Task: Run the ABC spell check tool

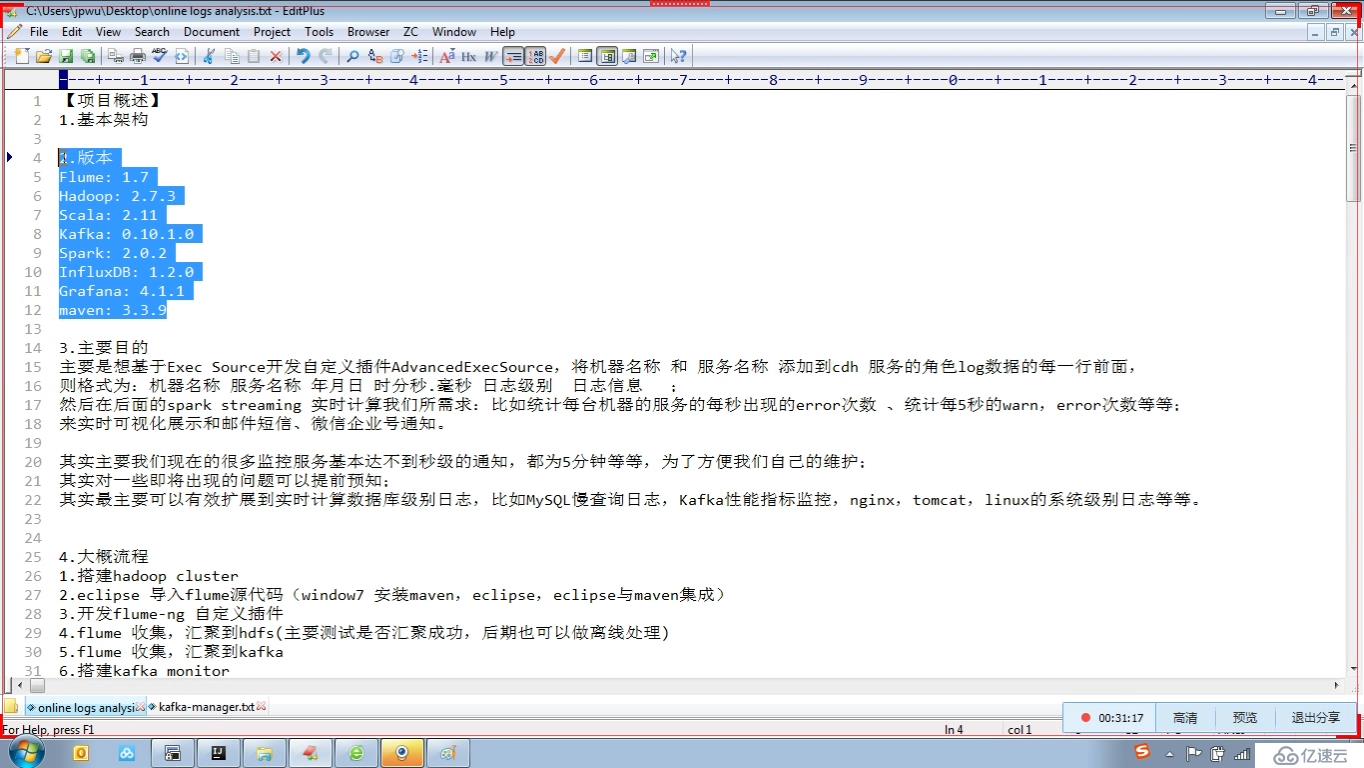Action: coord(160,56)
